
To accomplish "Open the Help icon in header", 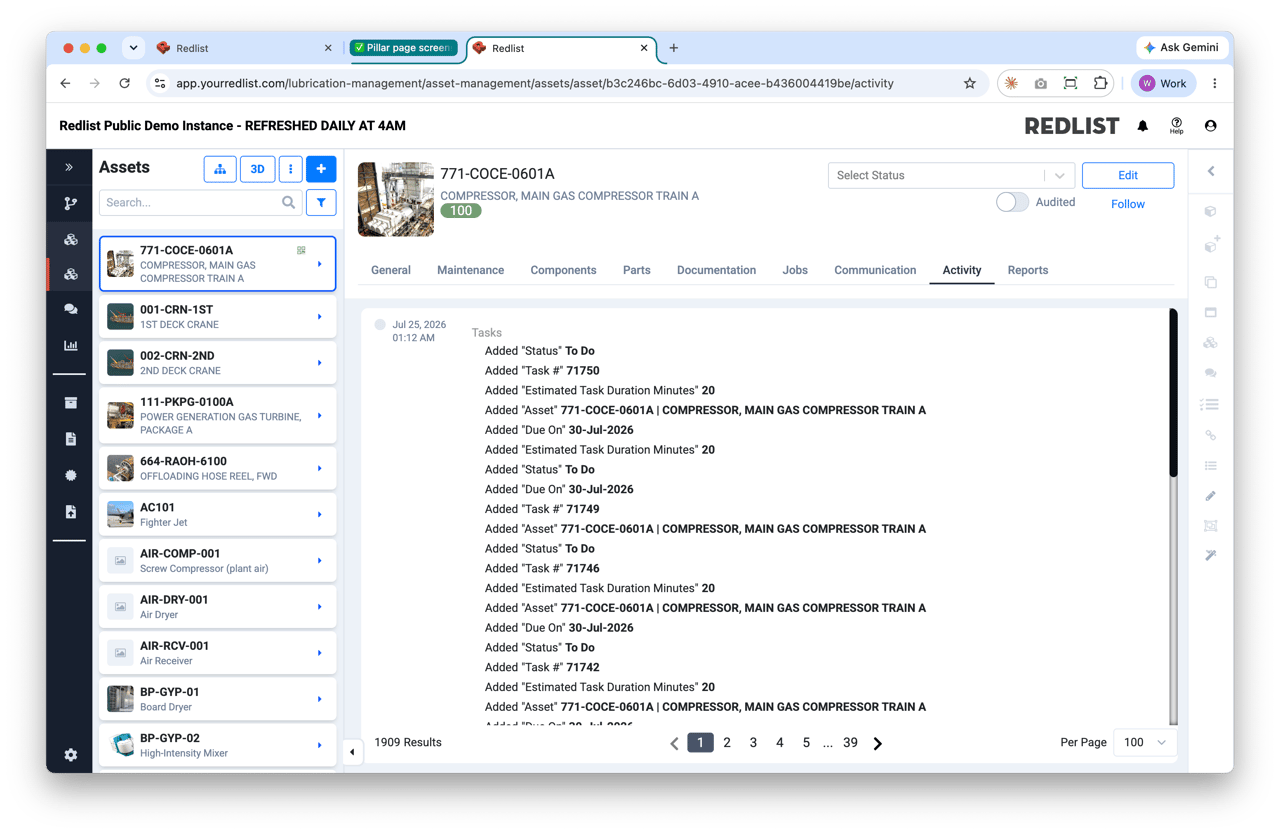I will tap(1176, 126).
